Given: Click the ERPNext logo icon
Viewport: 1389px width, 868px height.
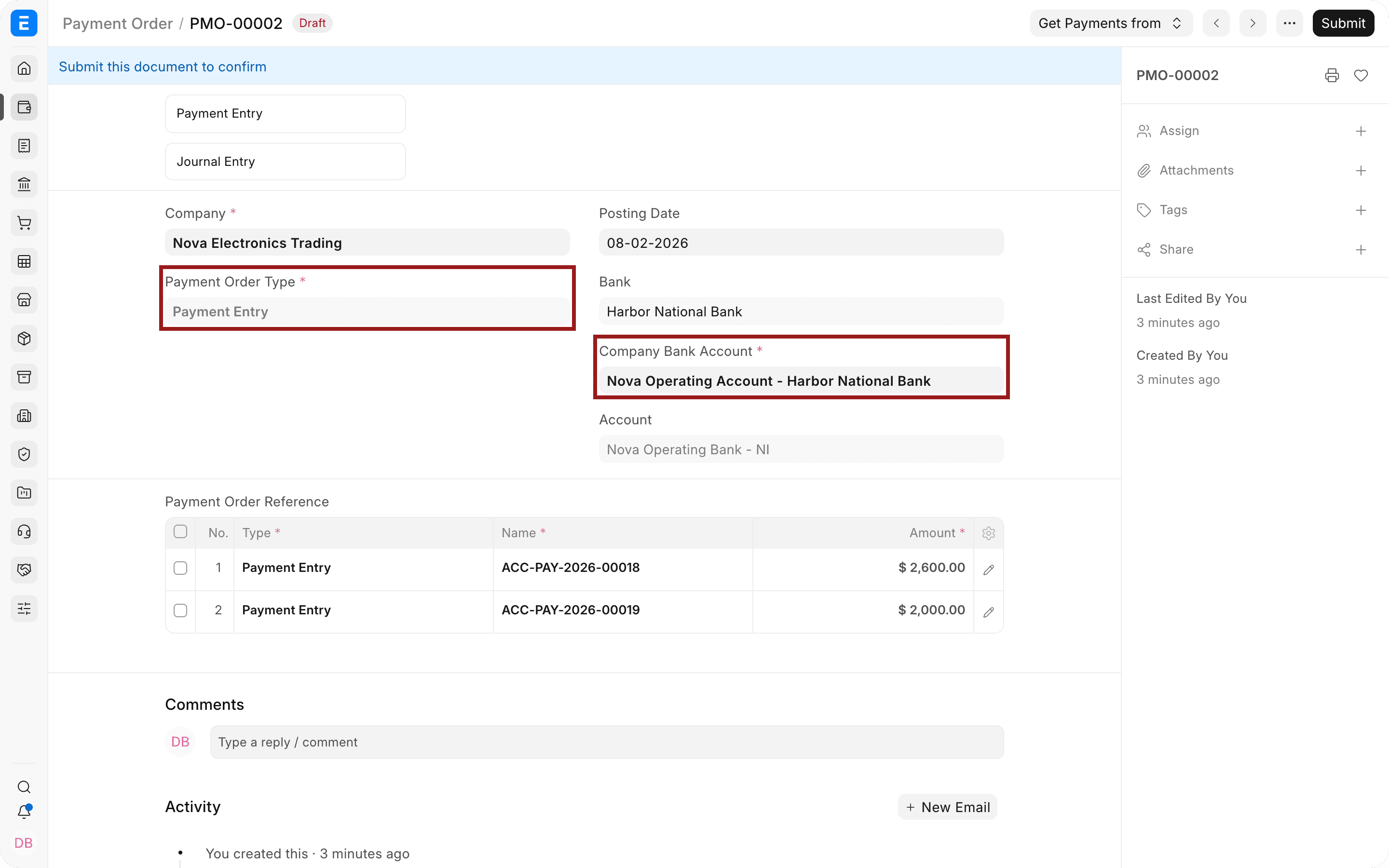Looking at the screenshot, I should pos(24,23).
